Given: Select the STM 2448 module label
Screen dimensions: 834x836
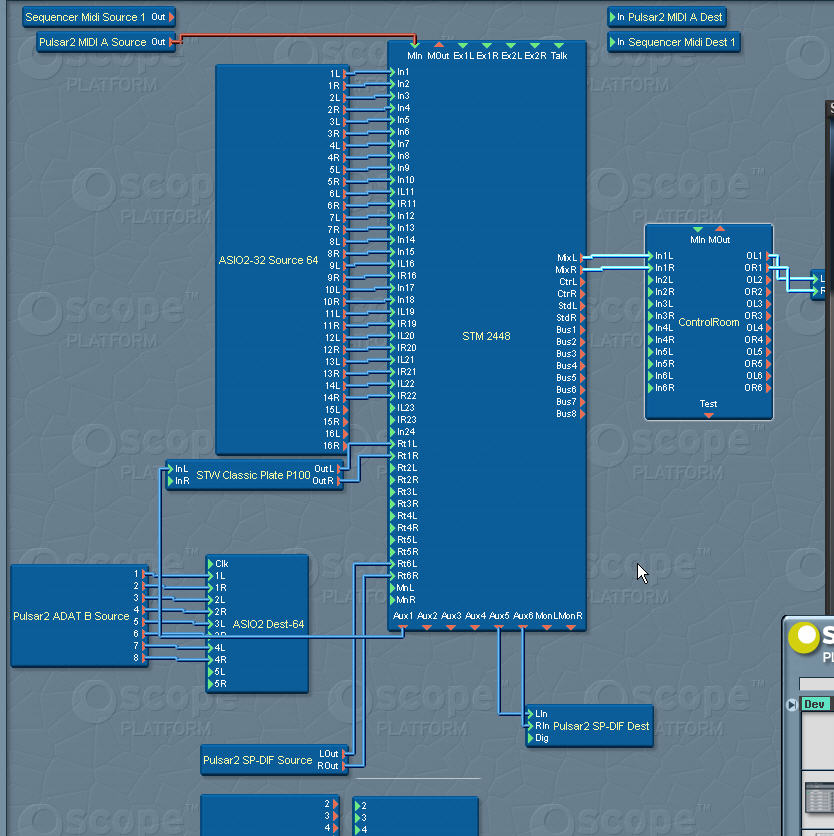Looking at the screenshot, I should click(486, 336).
